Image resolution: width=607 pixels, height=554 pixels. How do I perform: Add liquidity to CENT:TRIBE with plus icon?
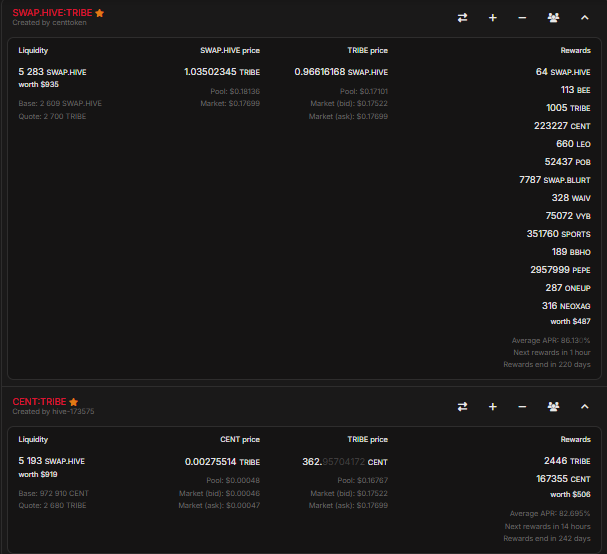click(492, 406)
